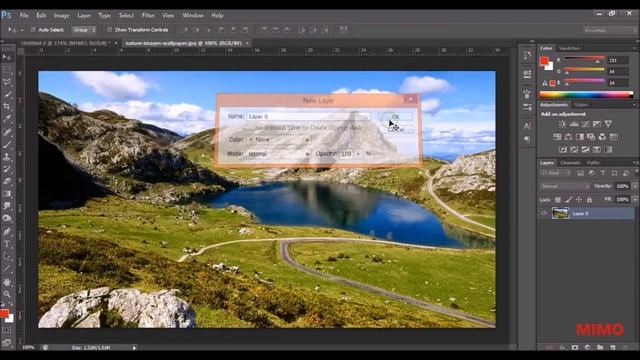Add a Black & White adjustment

coord(580,137)
